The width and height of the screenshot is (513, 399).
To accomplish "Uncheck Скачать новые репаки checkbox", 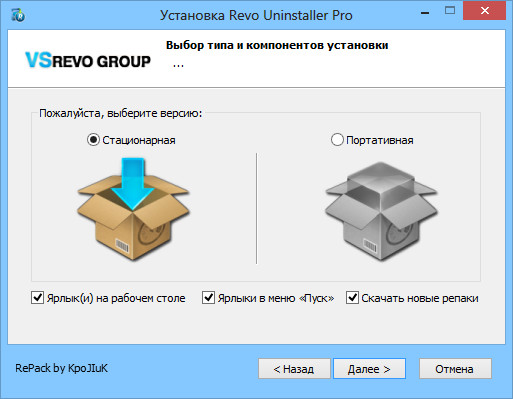I will pyautogui.click(x=352, y=298).
